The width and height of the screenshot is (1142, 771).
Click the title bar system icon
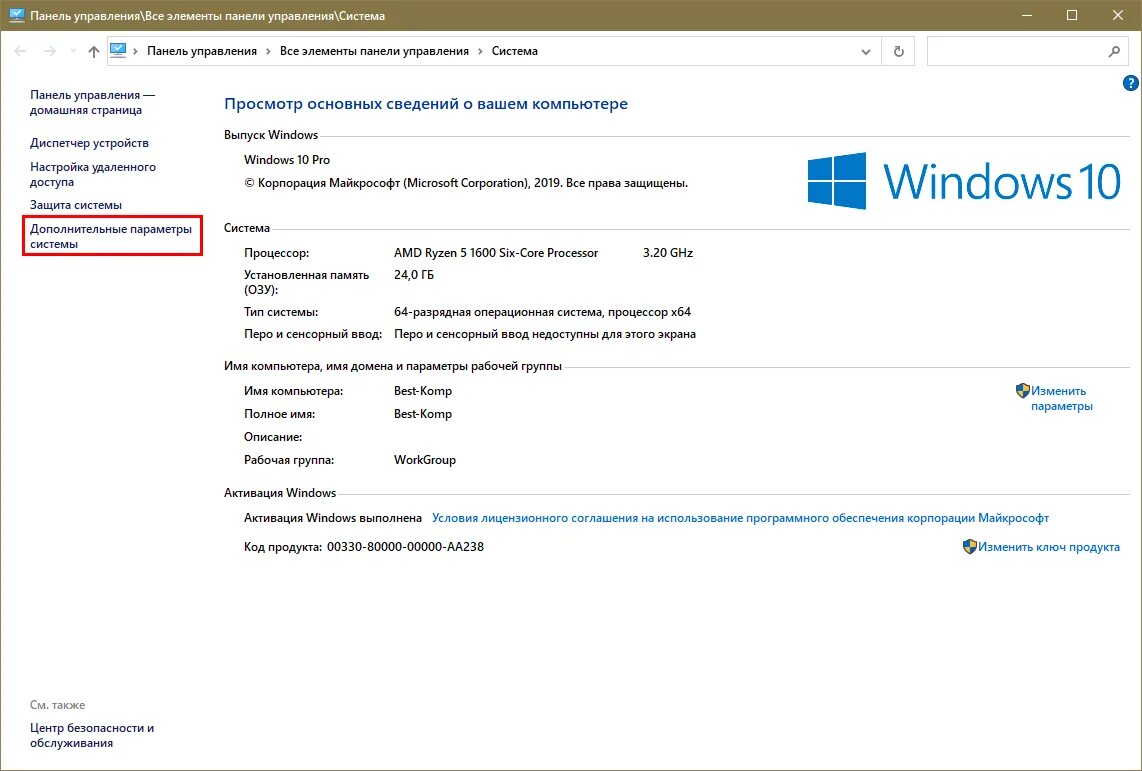[17, 15]
